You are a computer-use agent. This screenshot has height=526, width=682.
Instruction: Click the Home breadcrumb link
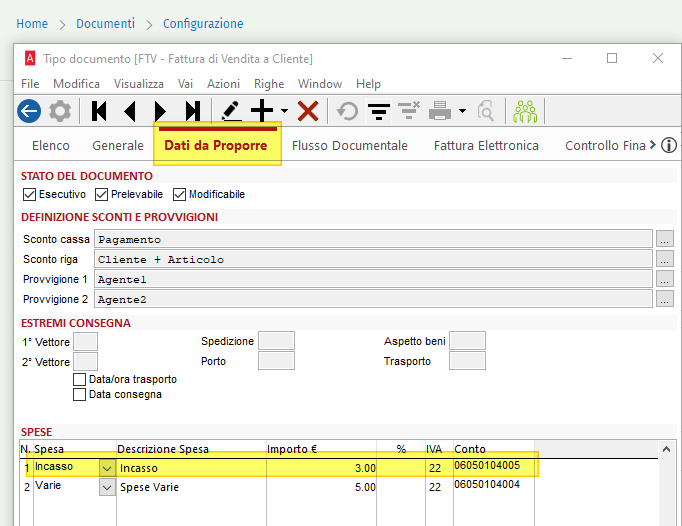(x=32, y=23)
